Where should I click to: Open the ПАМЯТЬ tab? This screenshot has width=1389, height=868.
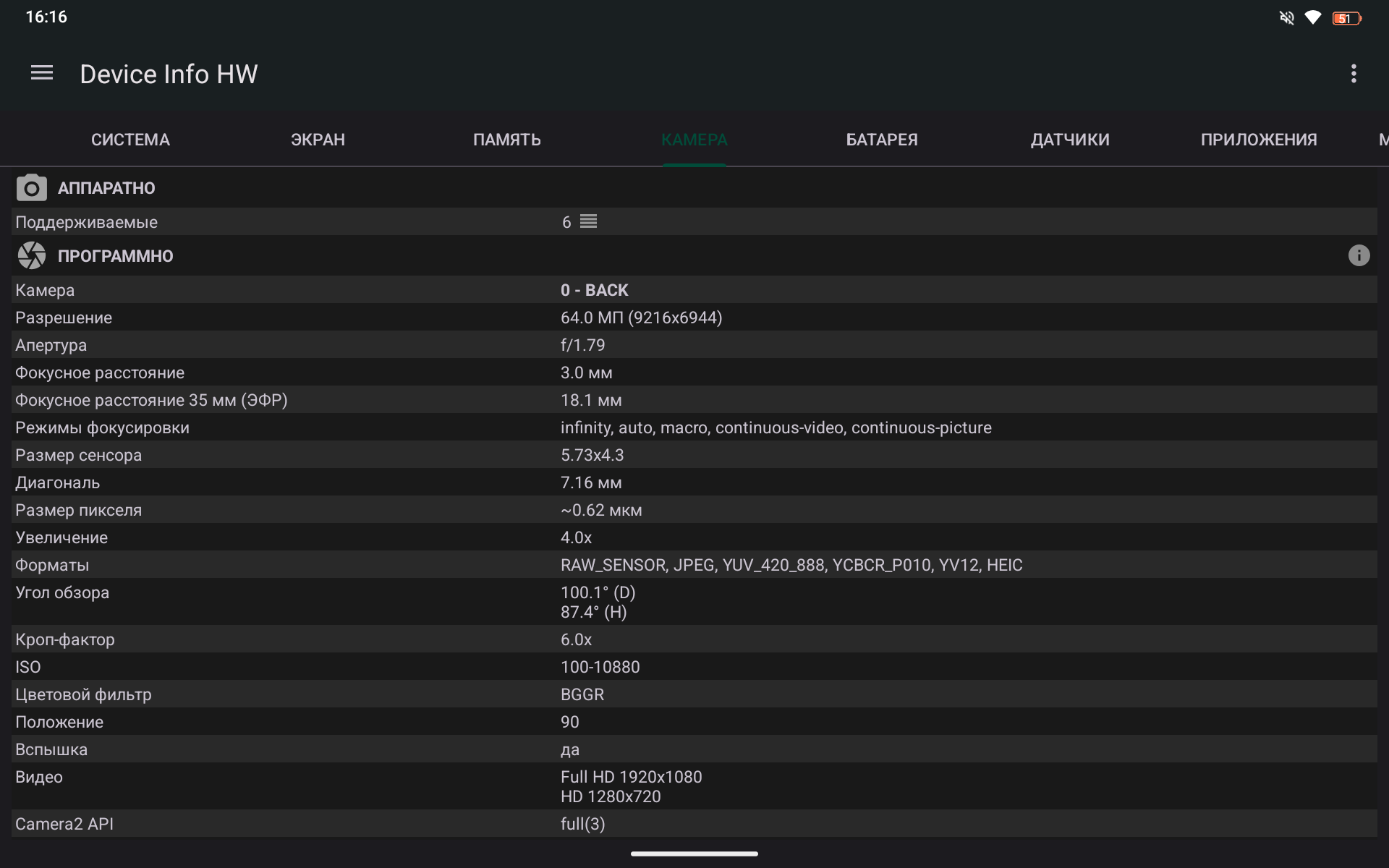[x=506, y=140]
